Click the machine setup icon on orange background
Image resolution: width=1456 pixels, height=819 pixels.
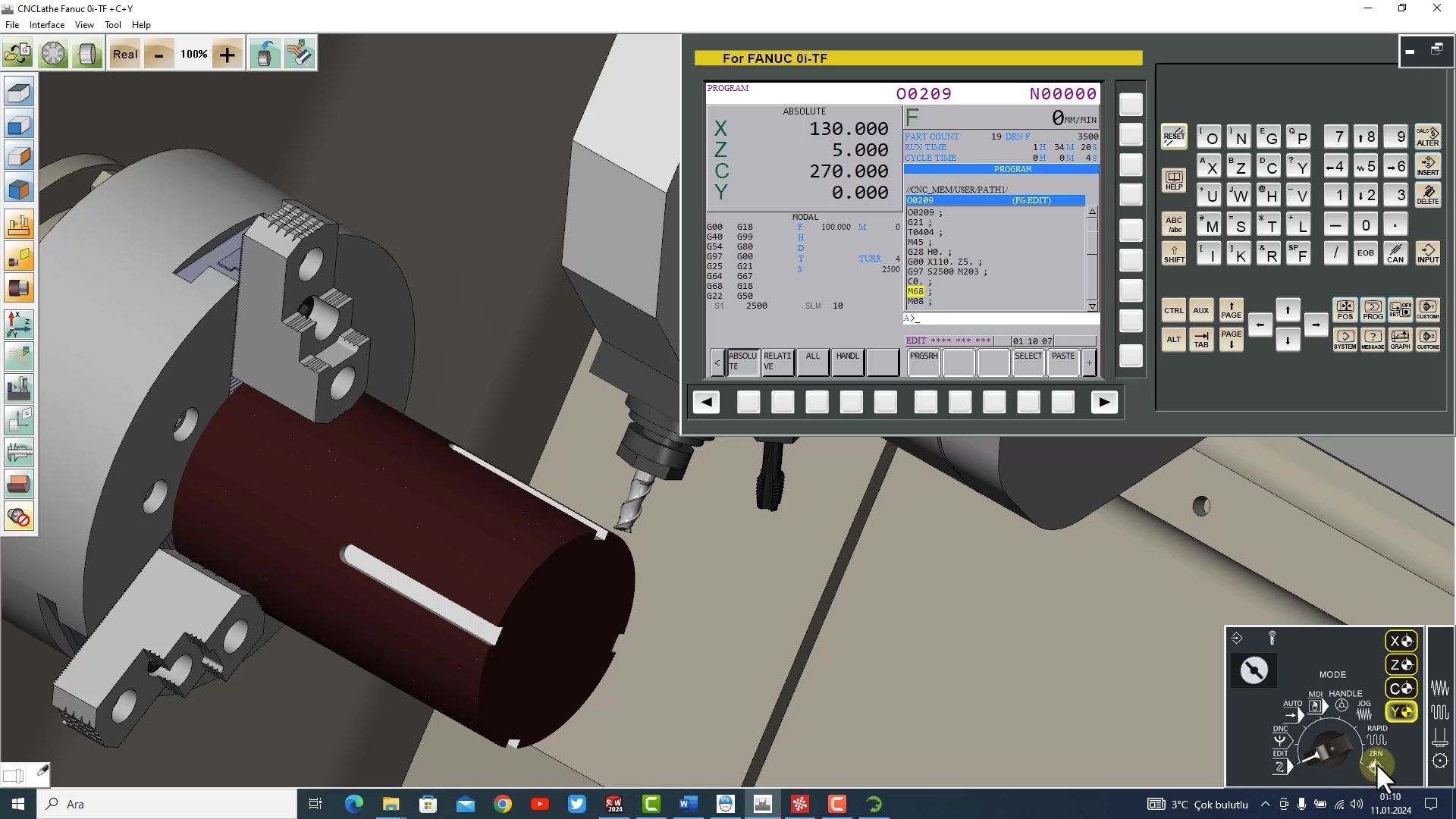point(19,225)
